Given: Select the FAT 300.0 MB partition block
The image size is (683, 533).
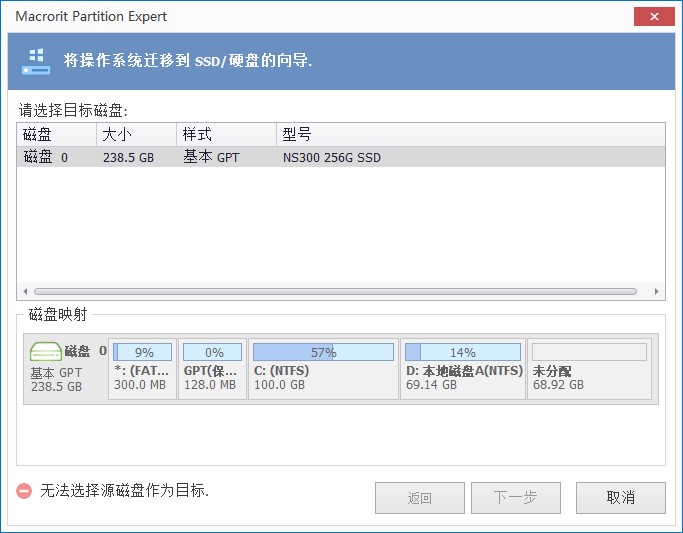Looking at the screenshot, I should (142, 369).
